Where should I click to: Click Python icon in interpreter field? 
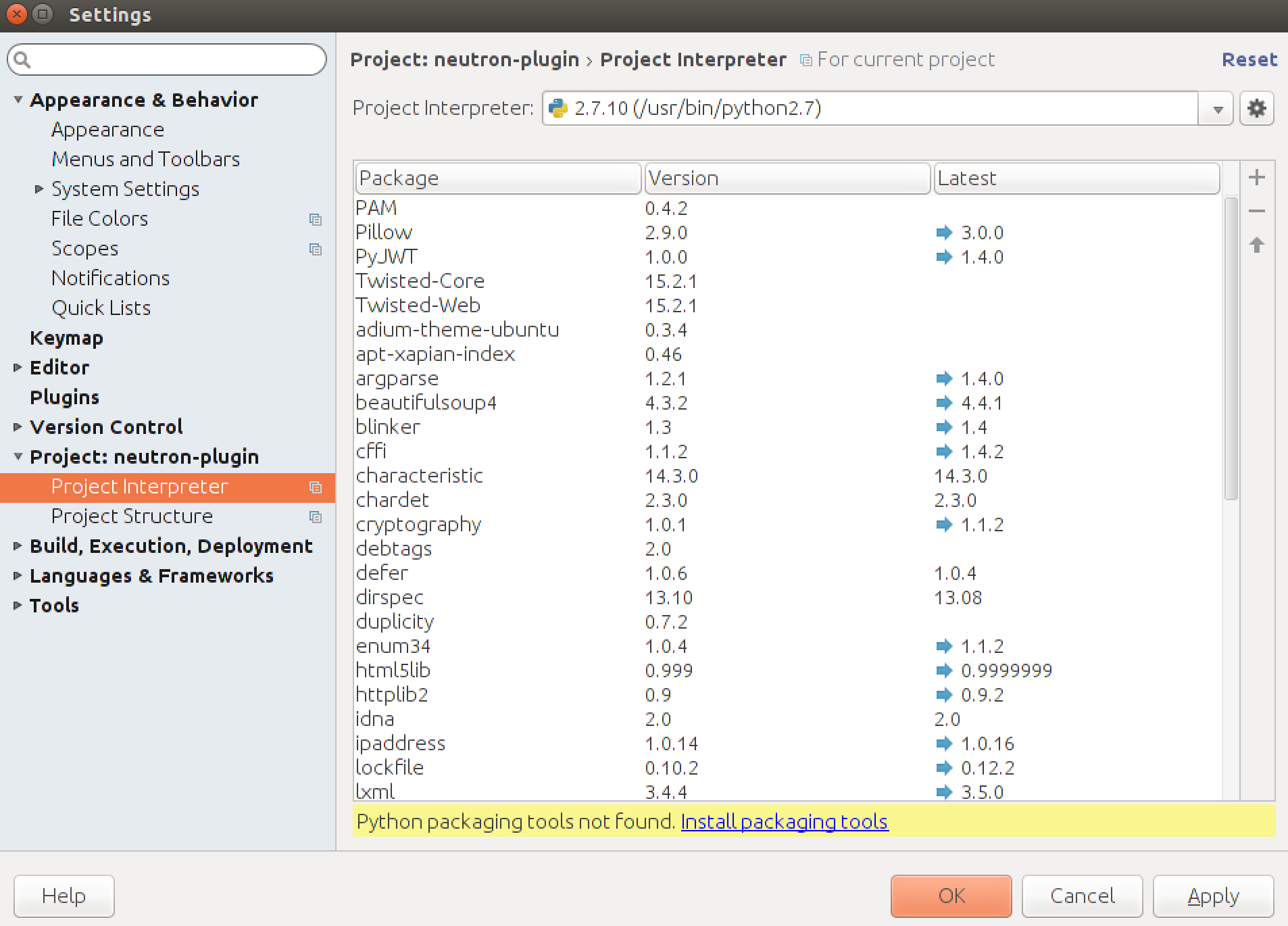click(x=558, y=108)
